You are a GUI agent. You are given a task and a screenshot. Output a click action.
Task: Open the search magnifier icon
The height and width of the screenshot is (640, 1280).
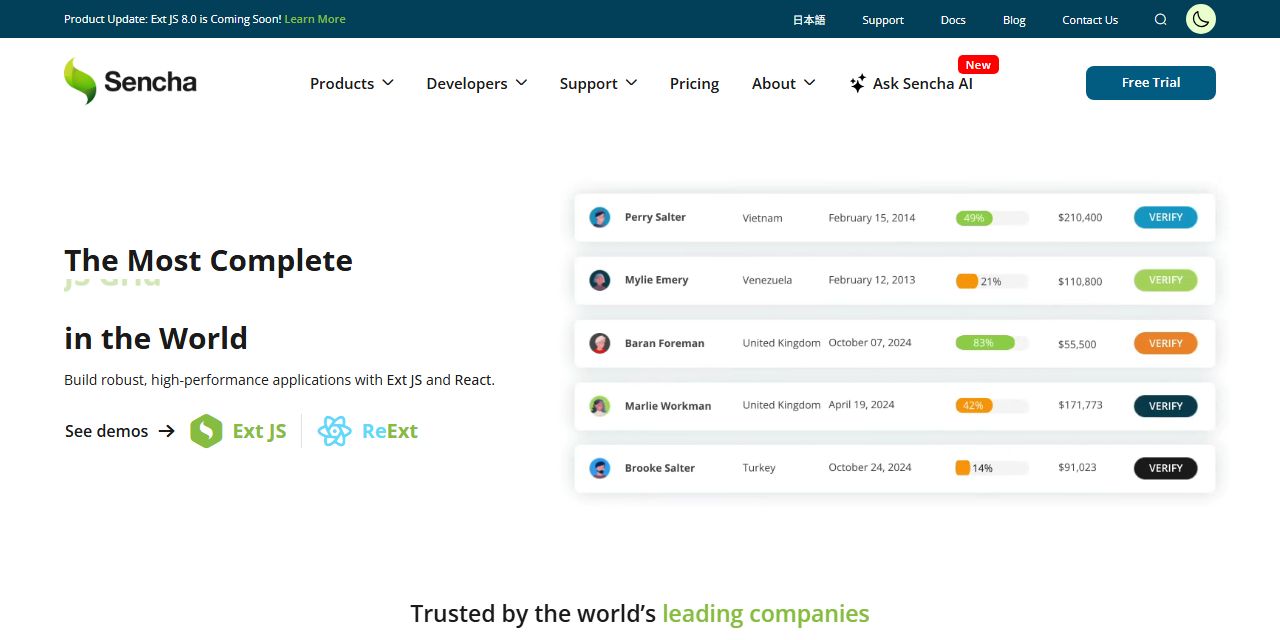coord(1161,20)
